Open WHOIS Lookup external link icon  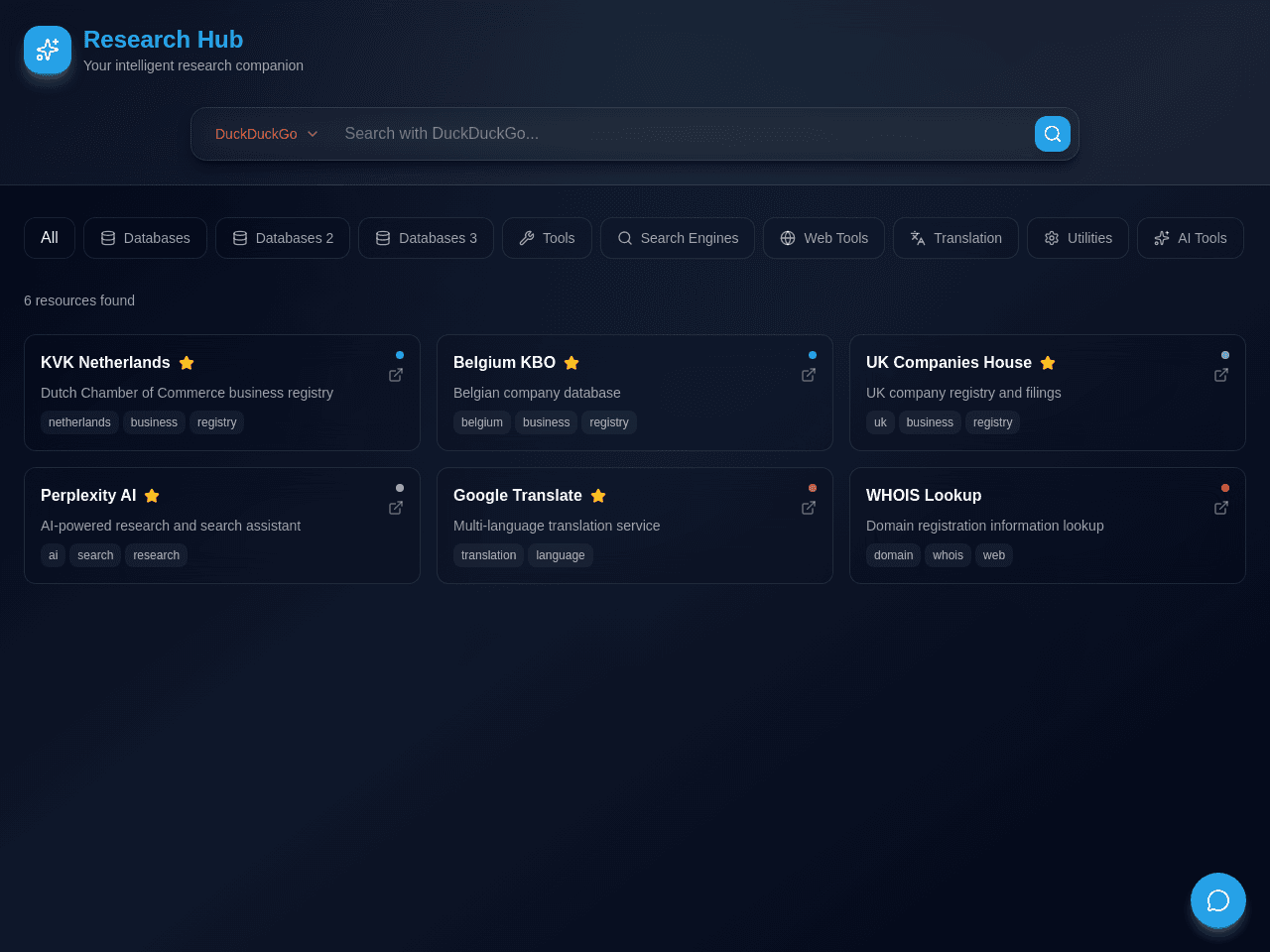1221,508
